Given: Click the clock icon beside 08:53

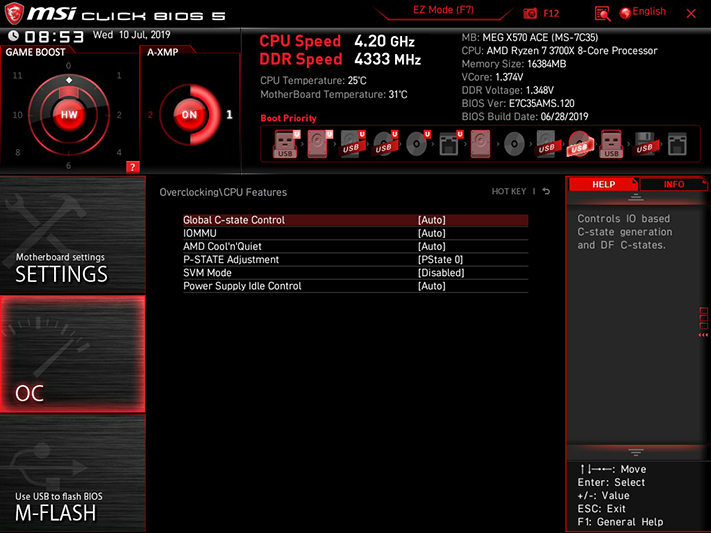Looking at the screenshot, I should [13, 36].
